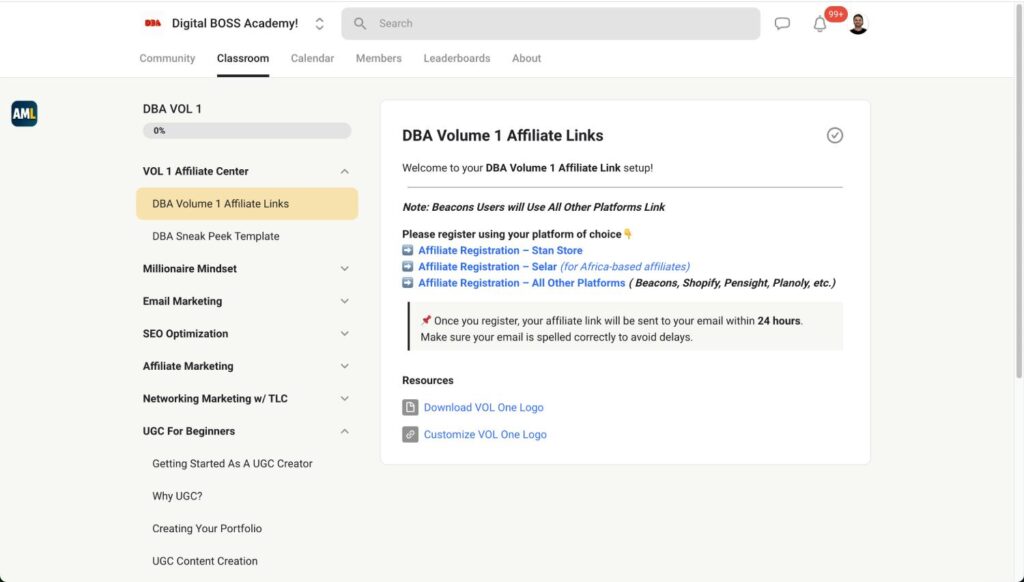The image size is (1024, 582).
Task: Expand the SEO Optimization section
Action: (x=344, y=334)
